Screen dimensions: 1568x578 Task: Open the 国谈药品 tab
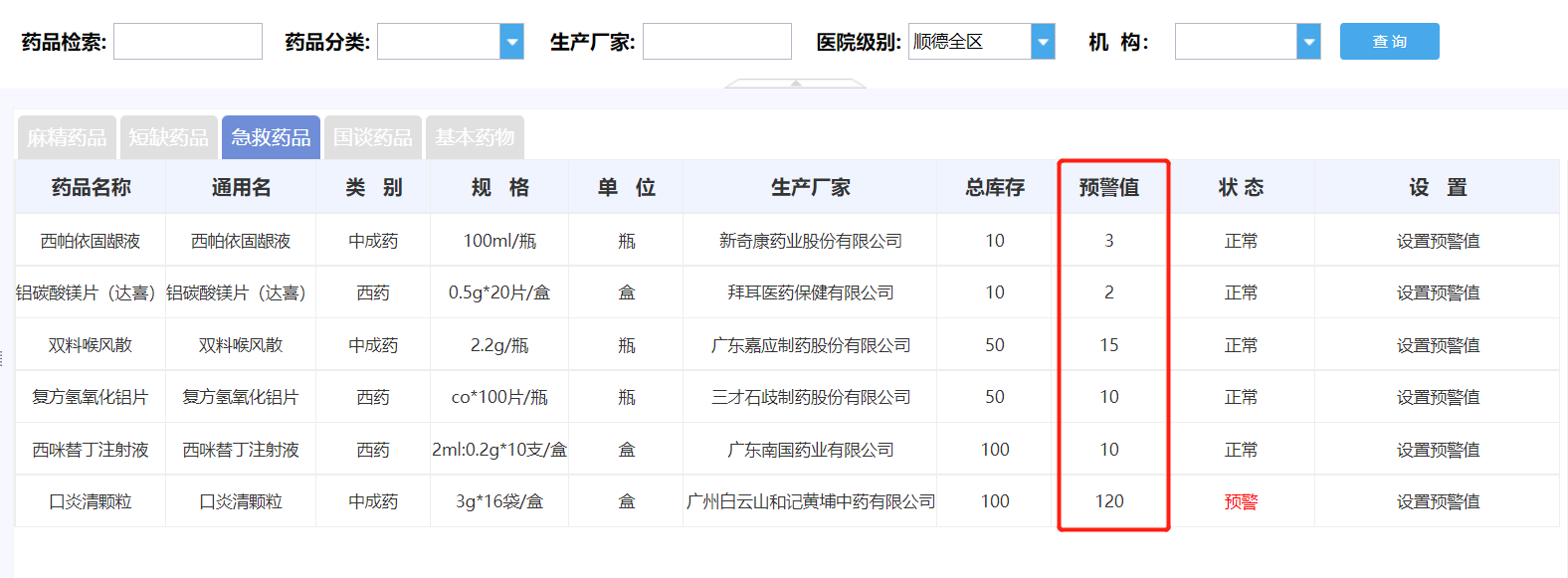(373, 137)
